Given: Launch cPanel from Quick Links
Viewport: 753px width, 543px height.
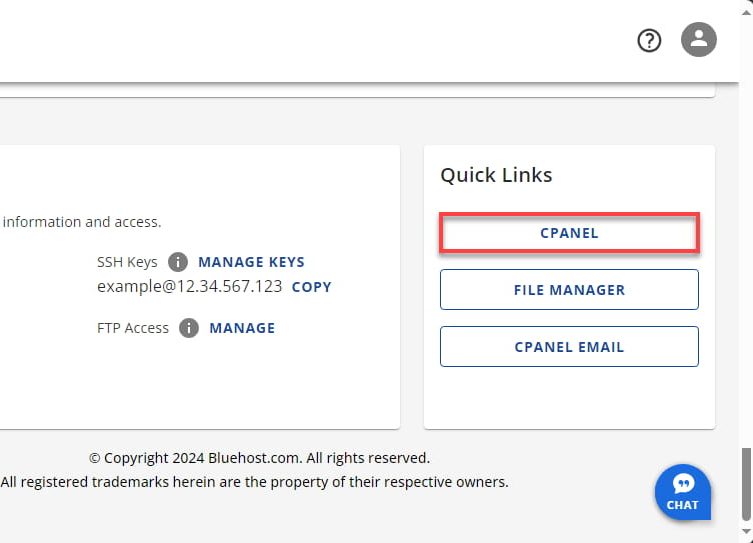Looking at the screenshot, I should 569,233.
